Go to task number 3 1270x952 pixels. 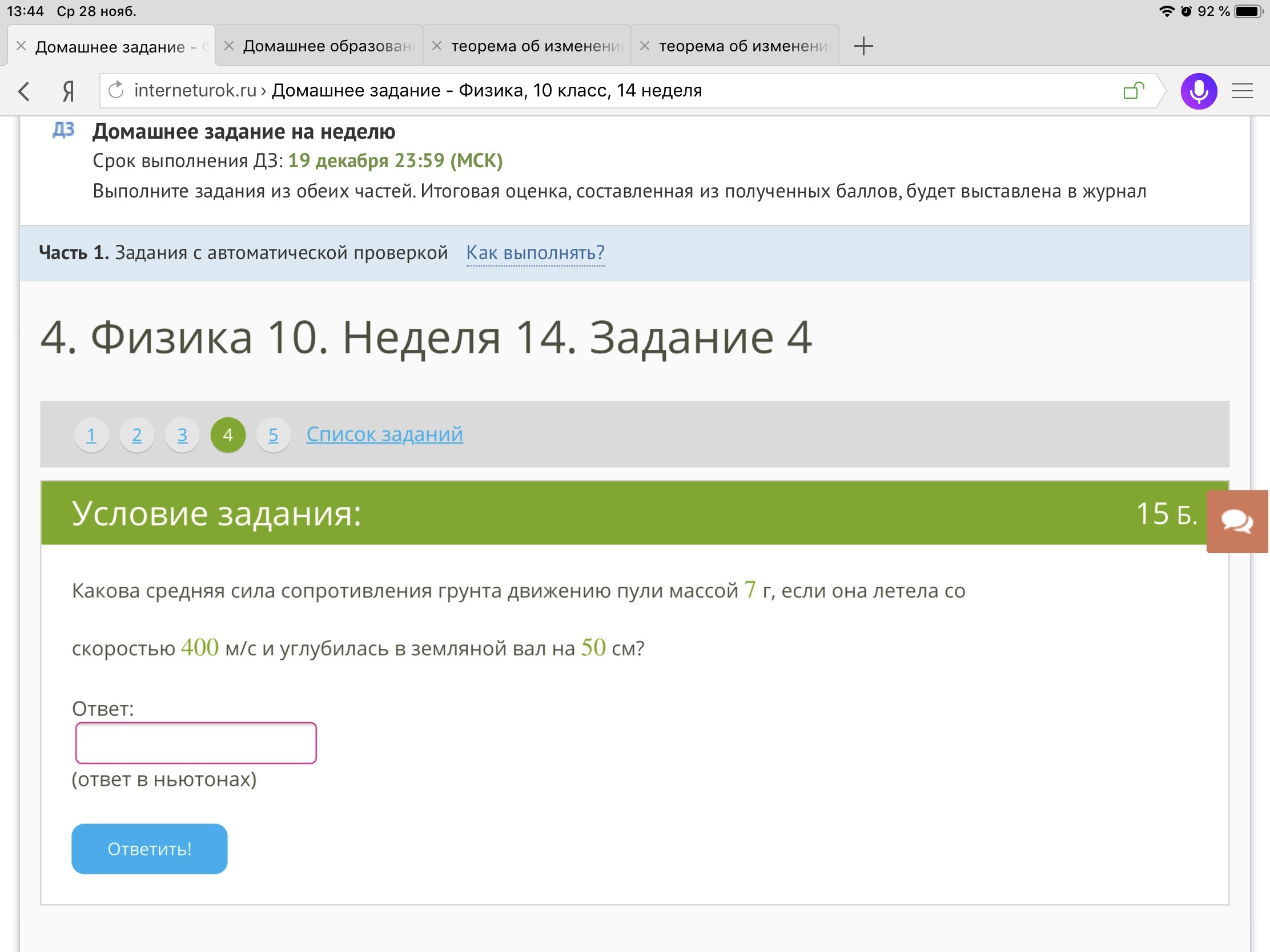click(x=182, y=435)
